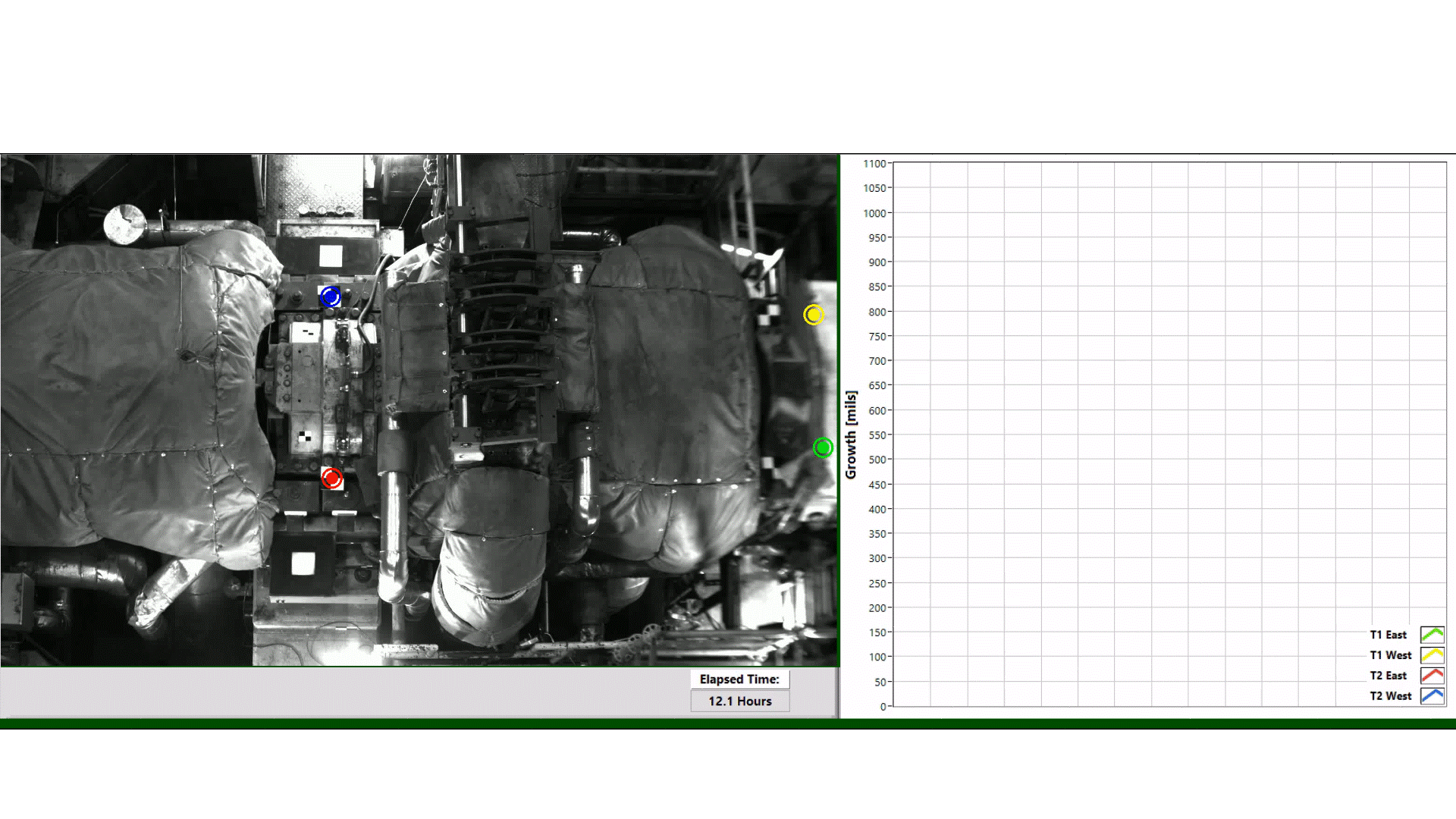This screenshot has height=819, width=1456.
Task: Click the T1 West legend label
Action: click(1390, 655)
